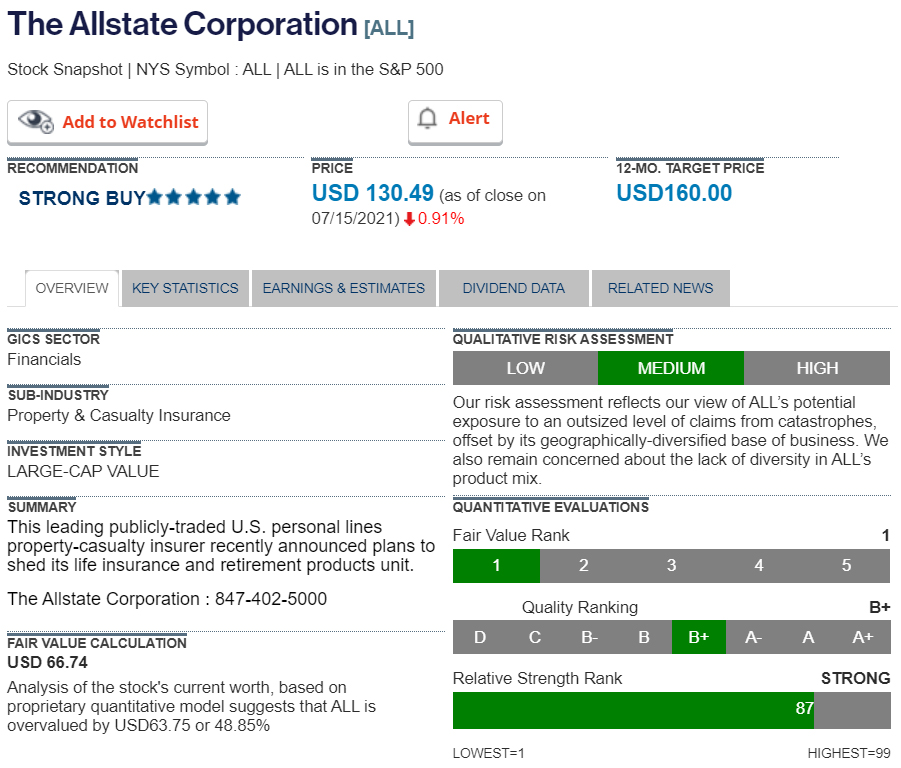Go to the Related News tab

coord(660,288)
